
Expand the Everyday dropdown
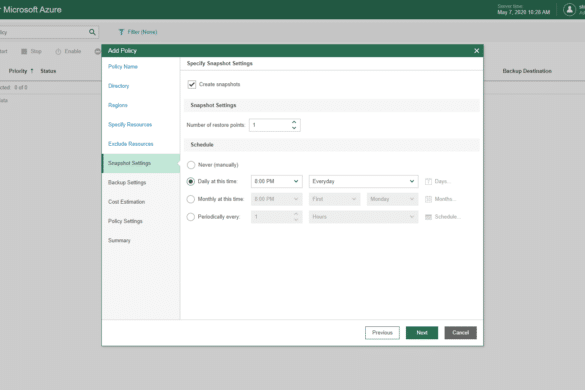(x=363, y=181)
